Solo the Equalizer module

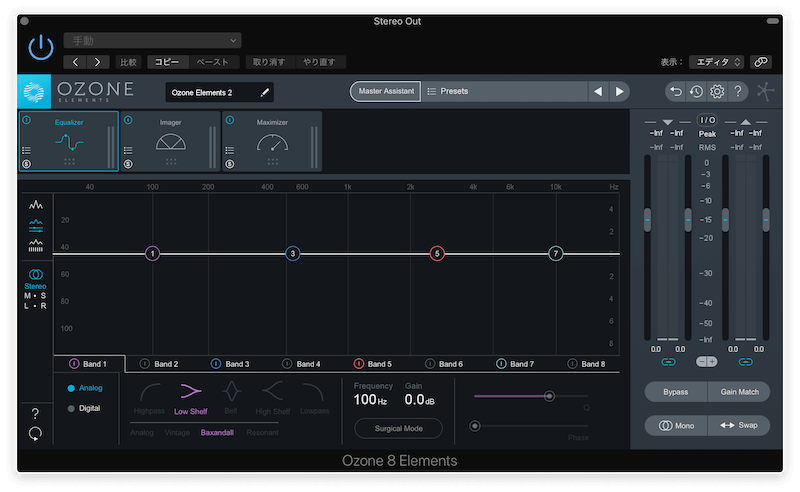point(27,164)
